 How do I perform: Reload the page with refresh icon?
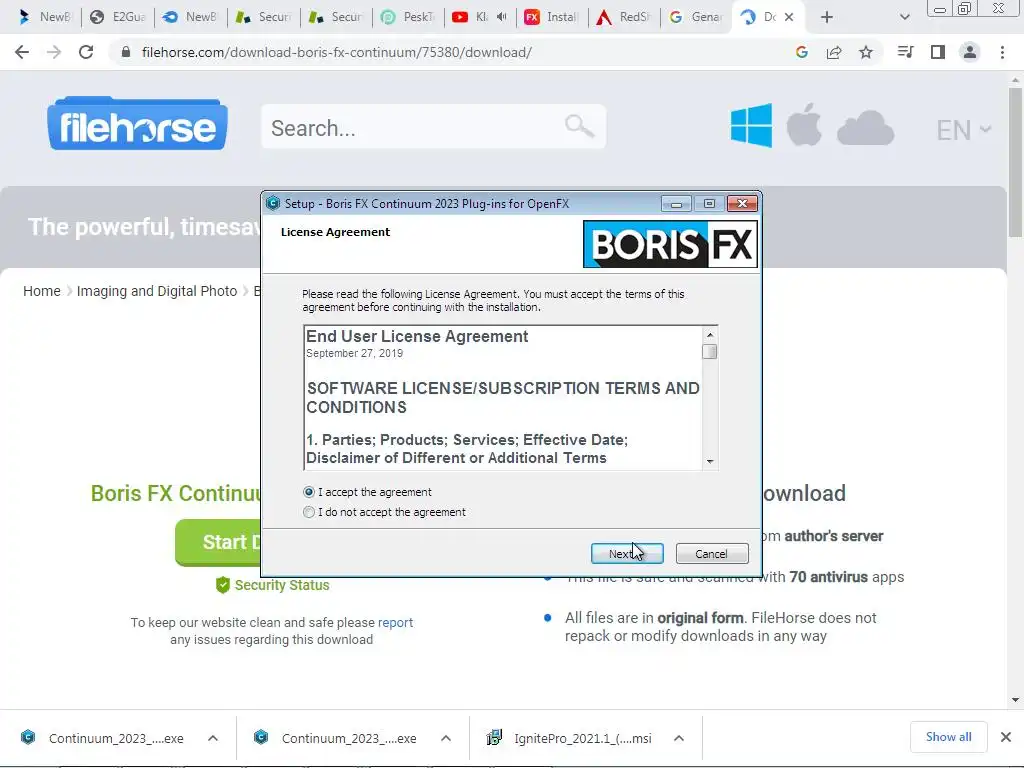86,52
